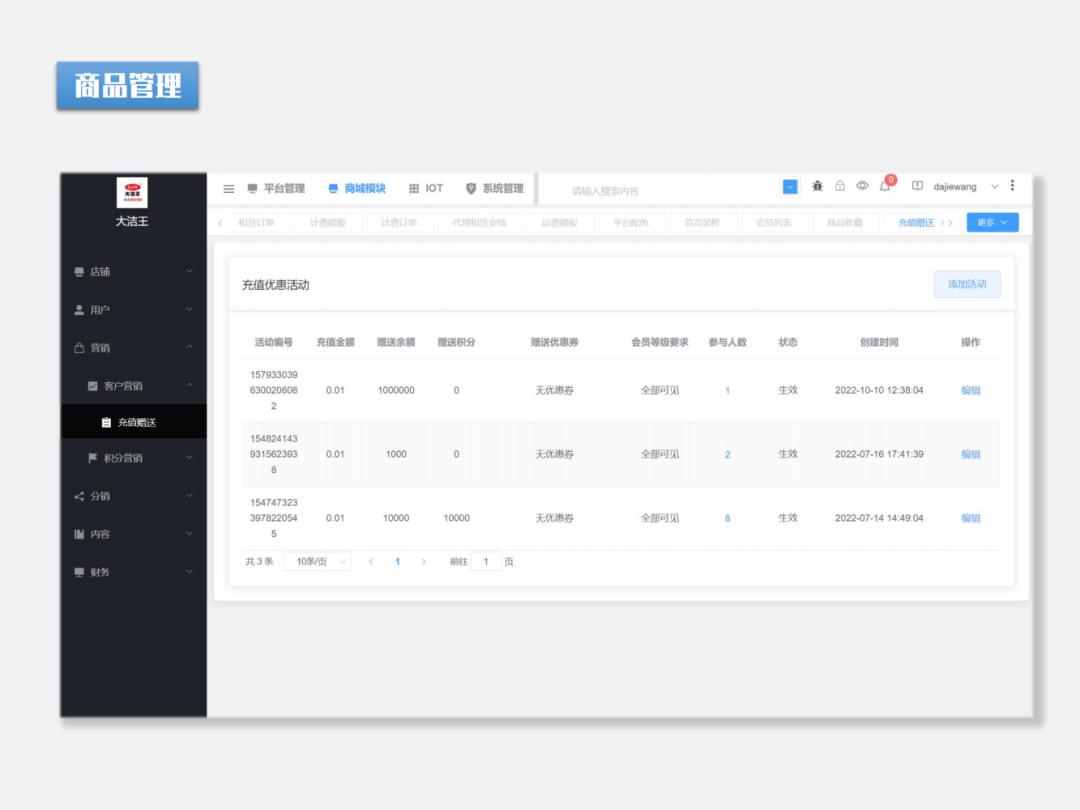Open the 10条/页 page size selector
The width and height of the screenshot is (1080, 810).
[x=317, y=561]
